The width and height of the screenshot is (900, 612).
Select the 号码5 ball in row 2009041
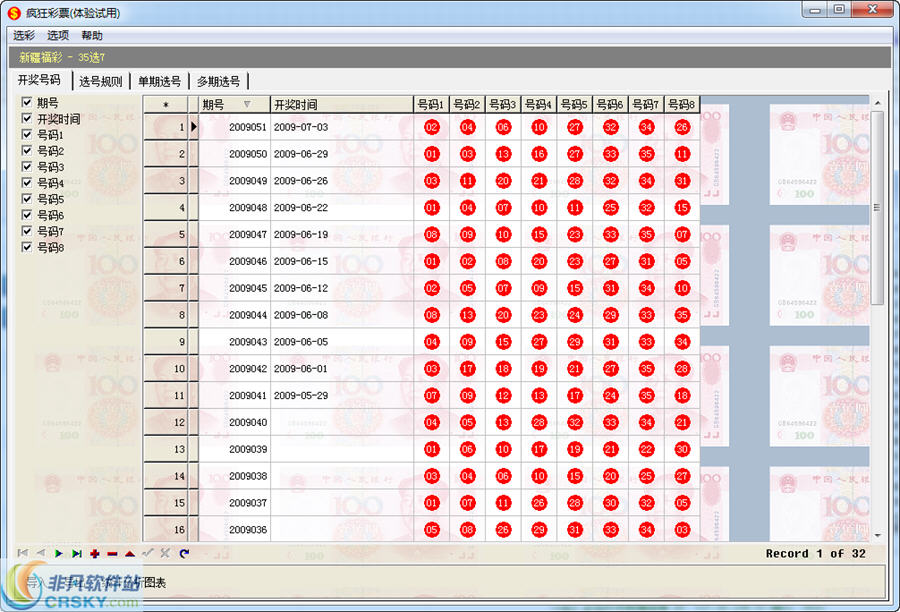coord(575,396)
